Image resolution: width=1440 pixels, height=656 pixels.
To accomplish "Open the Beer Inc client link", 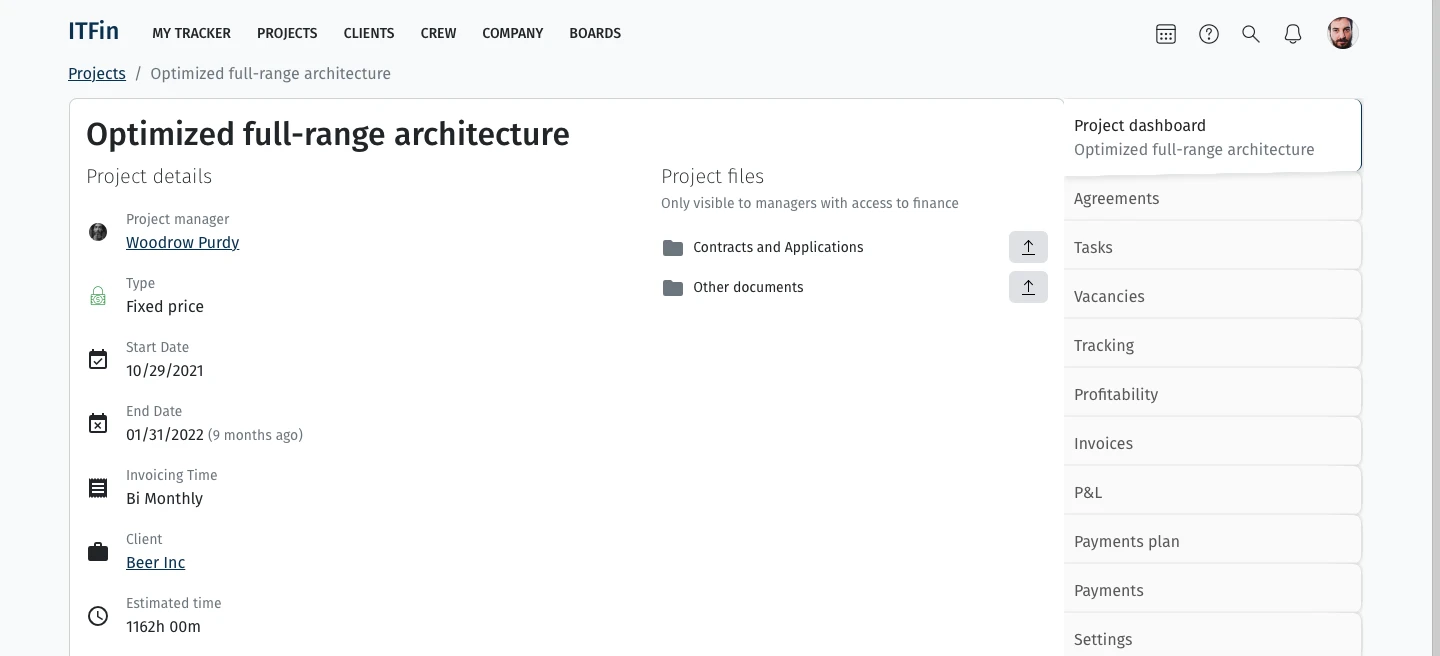I will click(x=155, y=562).
